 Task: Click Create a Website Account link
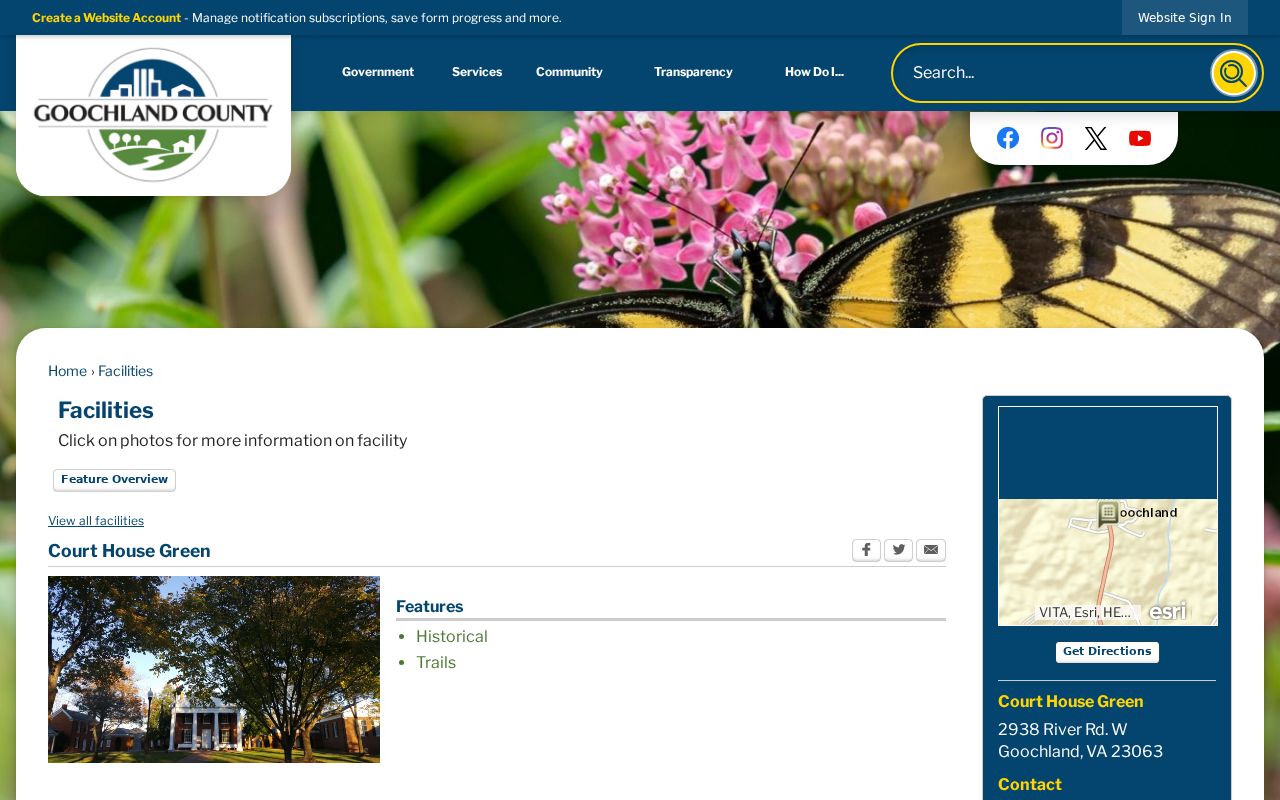pos(106,18)
